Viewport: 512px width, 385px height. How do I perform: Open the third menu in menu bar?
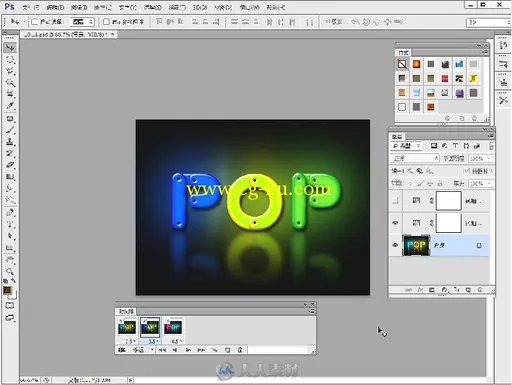[x=79, y=7]
